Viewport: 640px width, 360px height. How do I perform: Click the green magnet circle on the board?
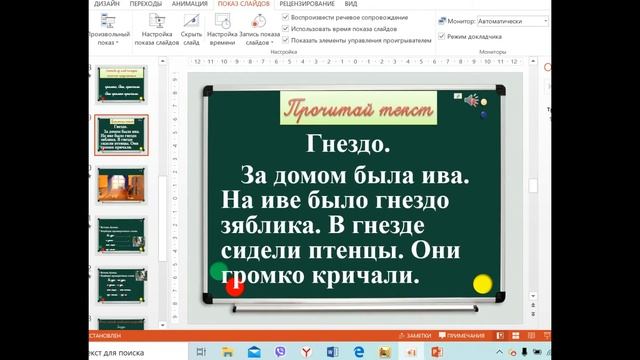(x=219, y=270)
